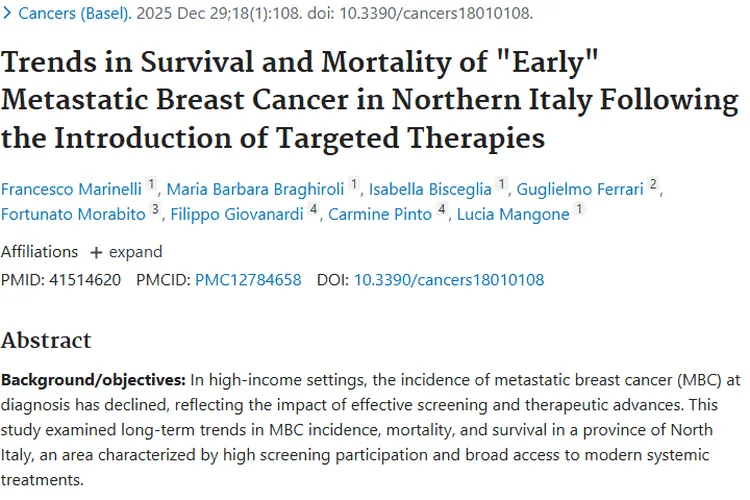Expand the Affiliations section
Viewport: 750px width, 500px height.
[125, 251]
